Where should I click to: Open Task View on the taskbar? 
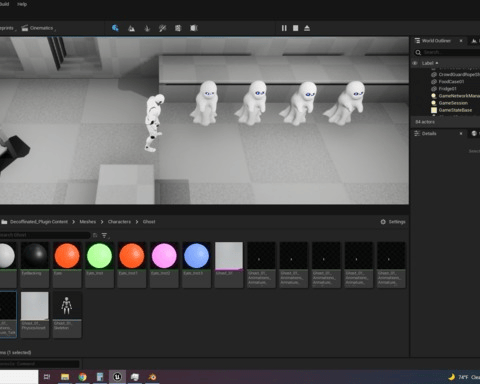click(x=47, y=377)
